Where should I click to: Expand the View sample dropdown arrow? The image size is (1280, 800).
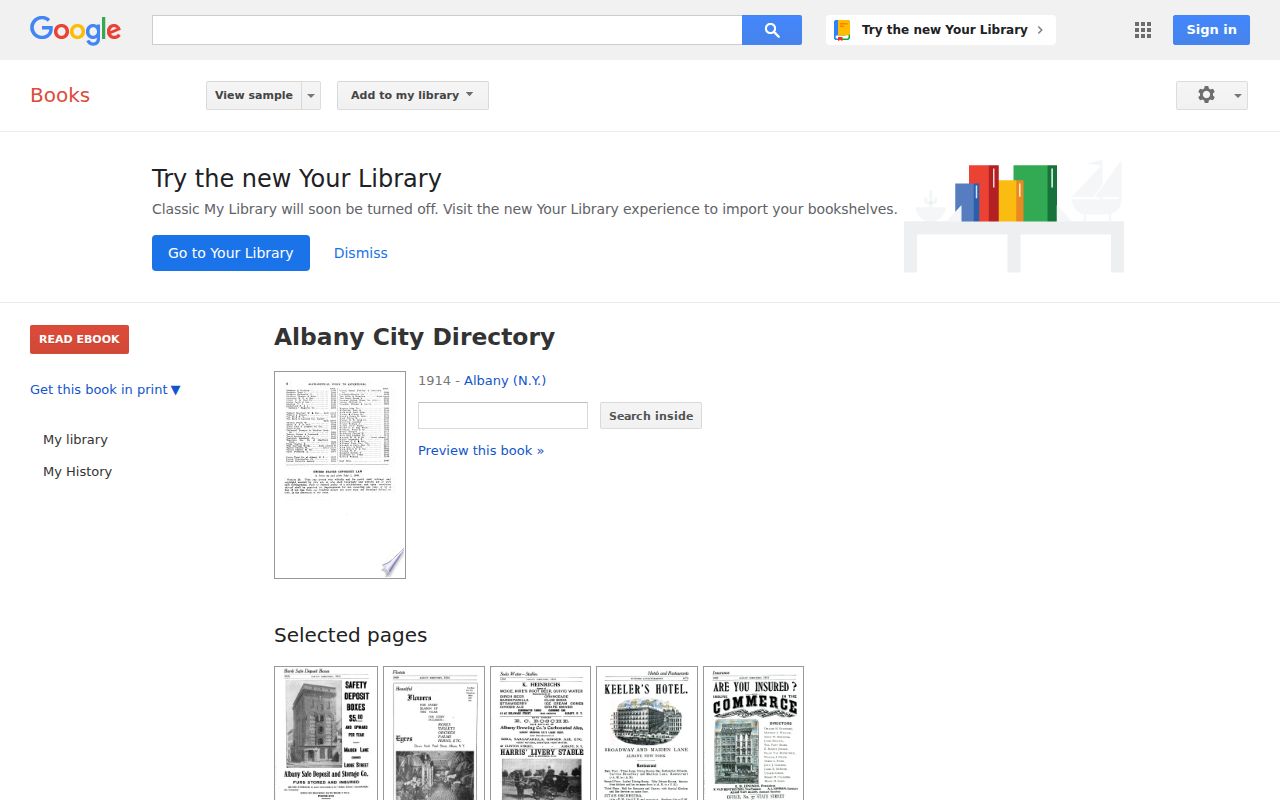311,95
